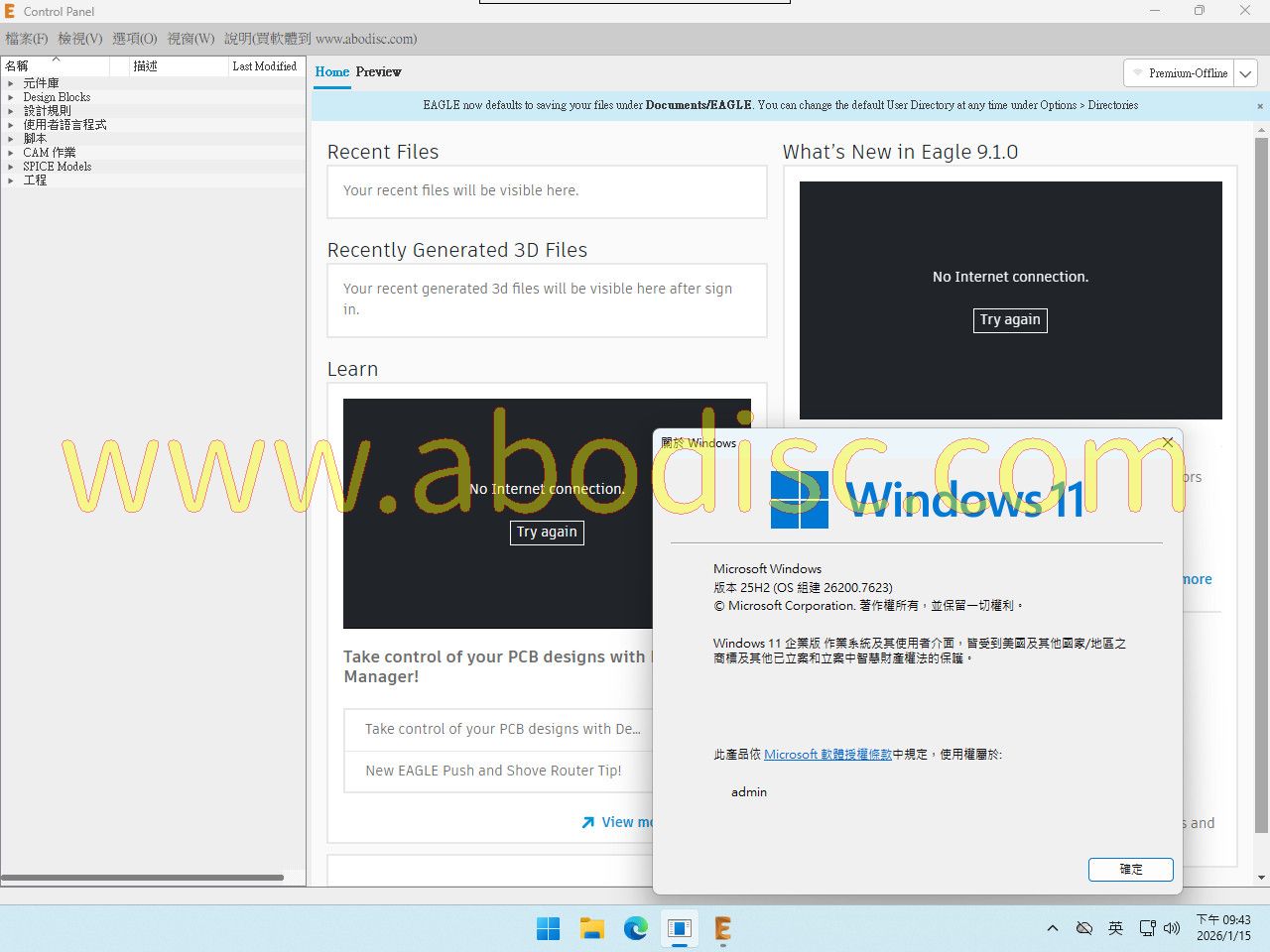Sort by Last Modified column header
1270x952 pixels.
pyautogui.click(x=264, y=66)
